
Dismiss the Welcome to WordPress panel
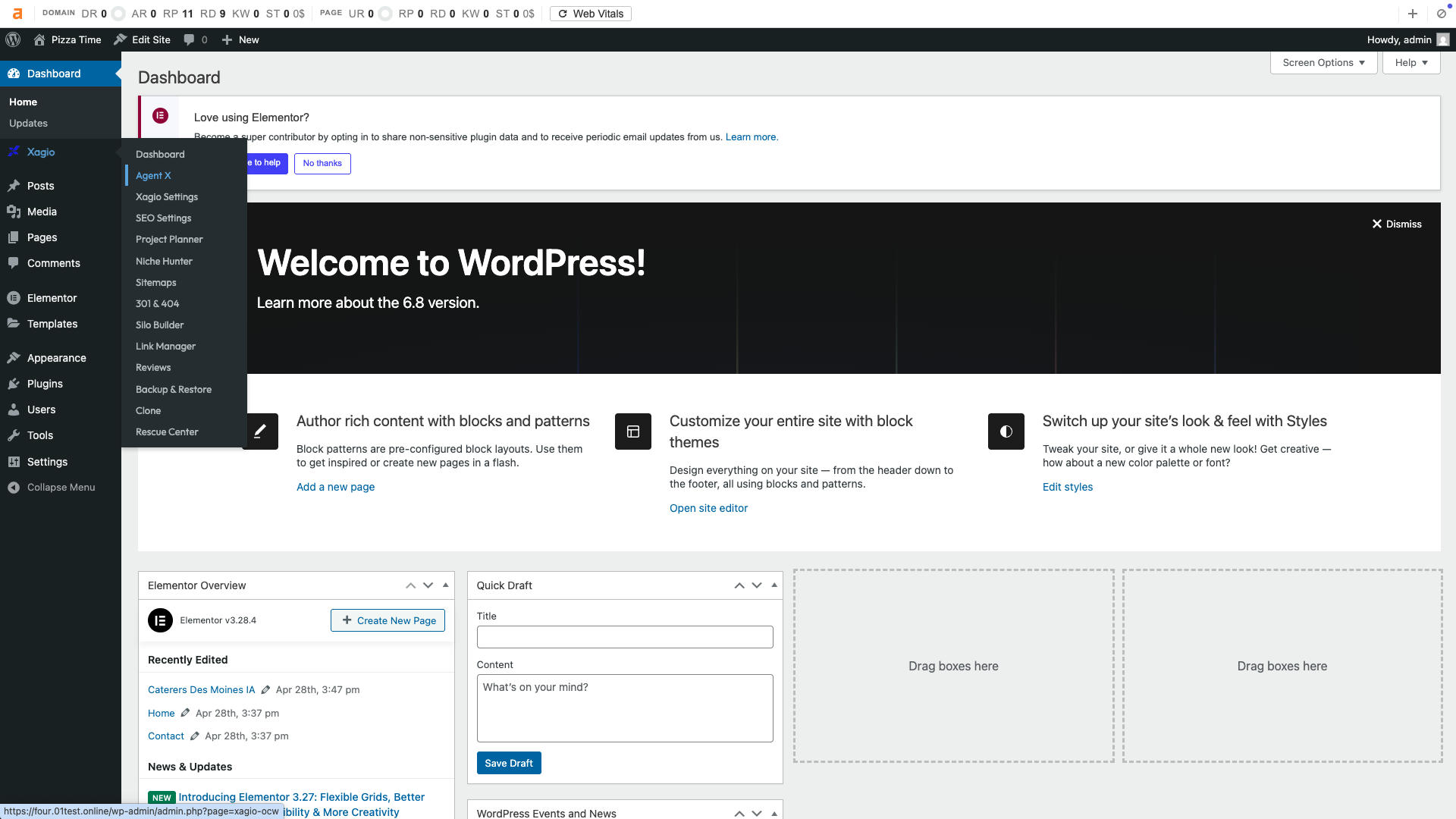1397,224
